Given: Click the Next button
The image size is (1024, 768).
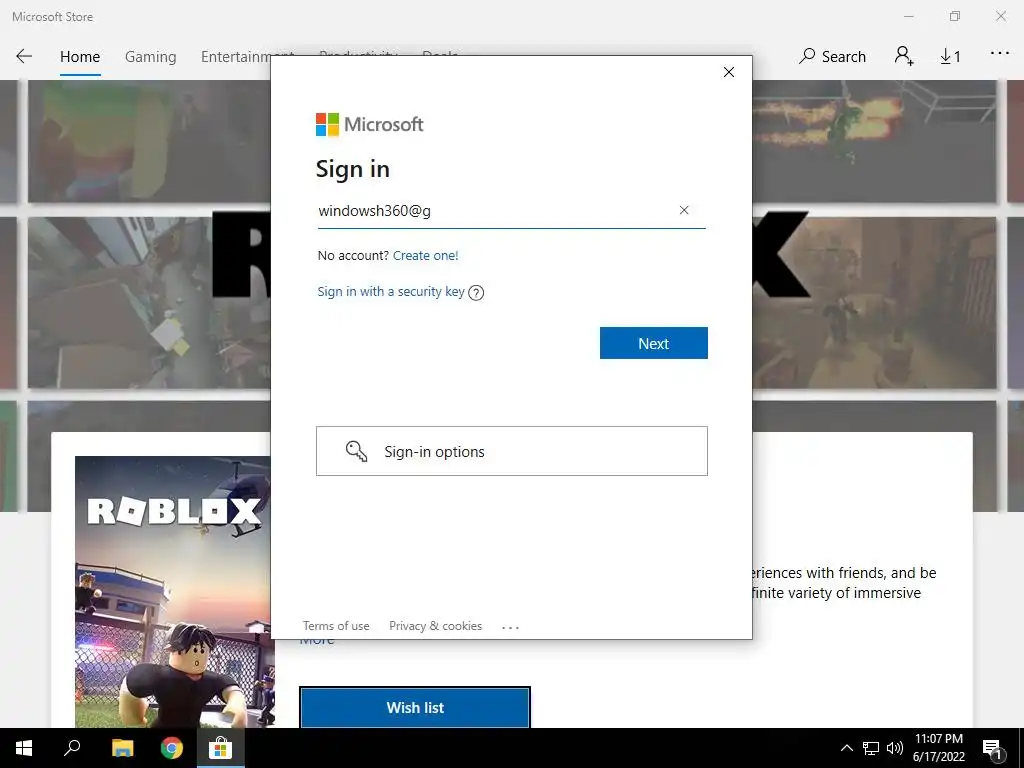Looking at the screenshot, I should [654, 343].
